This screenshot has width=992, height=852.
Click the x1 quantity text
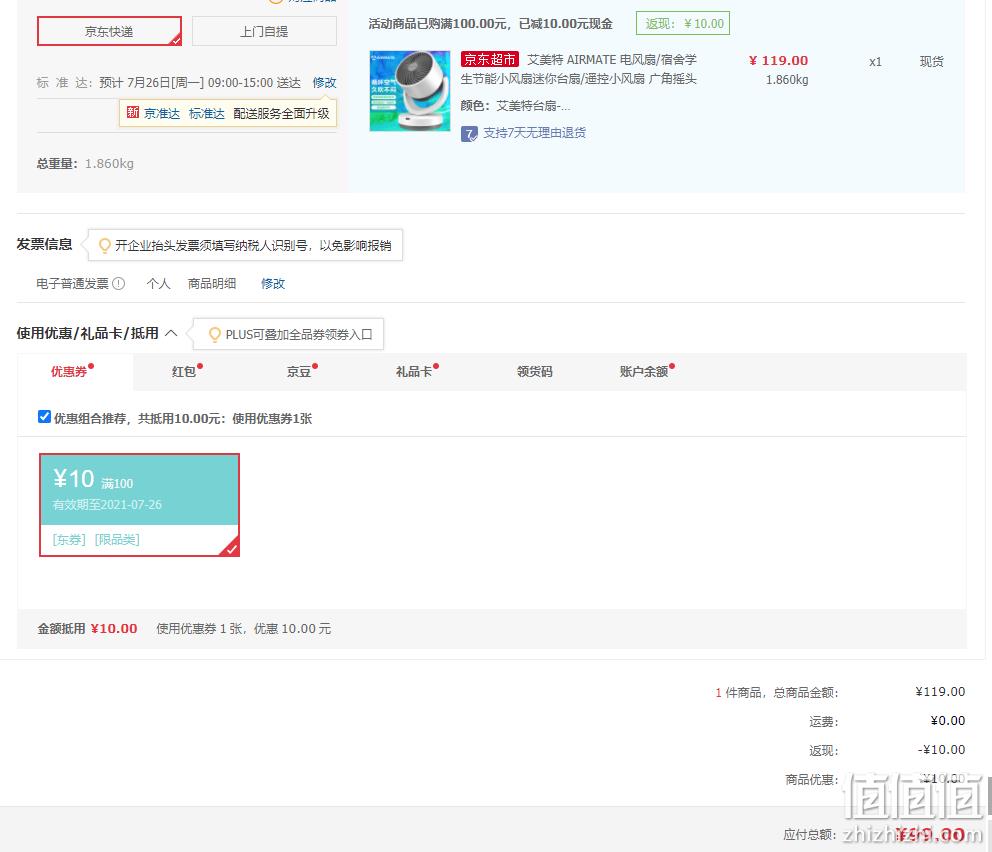(x=875, y=62)
